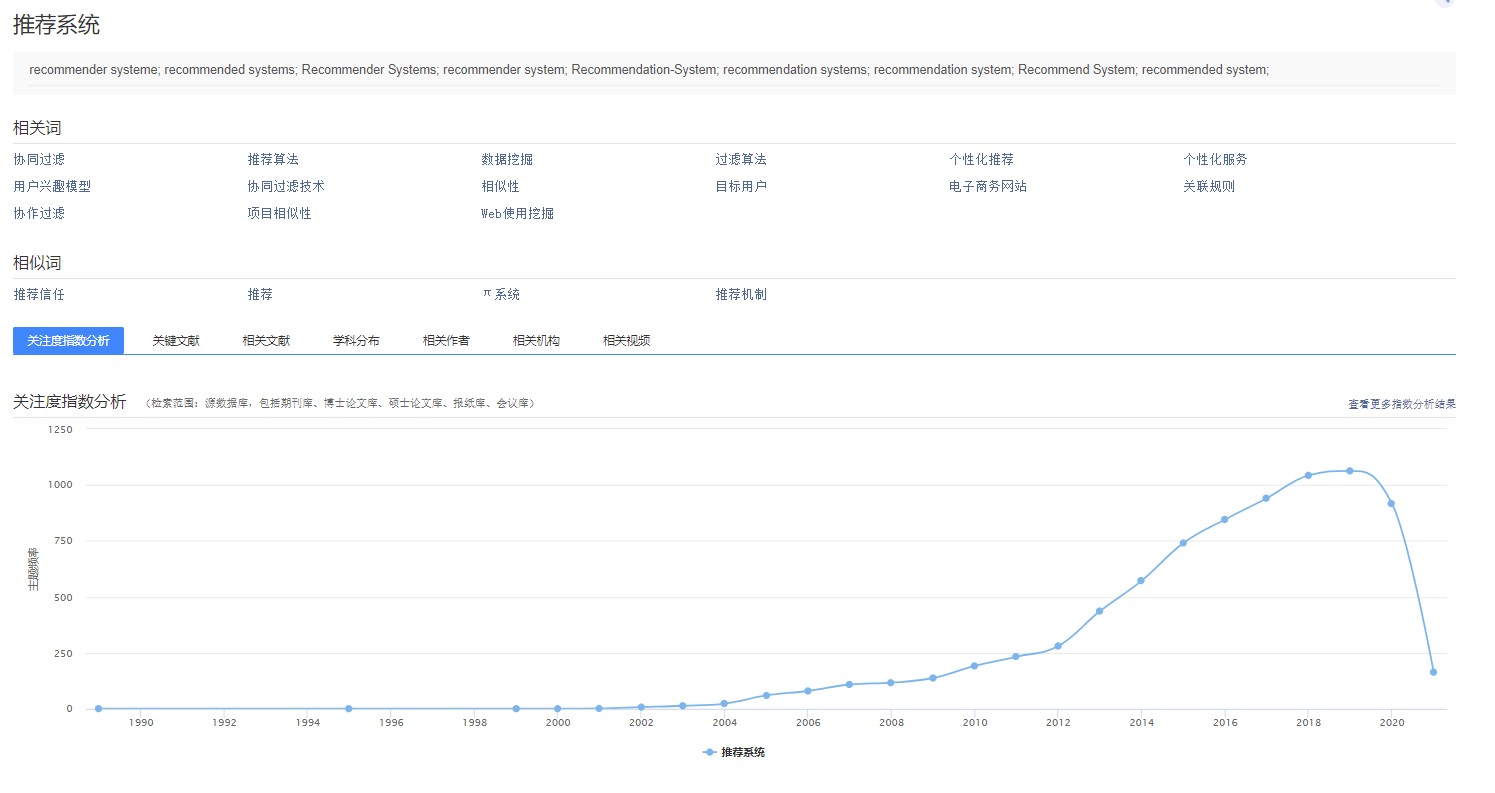Click the 相关词 section heading
The width and height of the screenshot is (1495, 793).
point(37,128)
